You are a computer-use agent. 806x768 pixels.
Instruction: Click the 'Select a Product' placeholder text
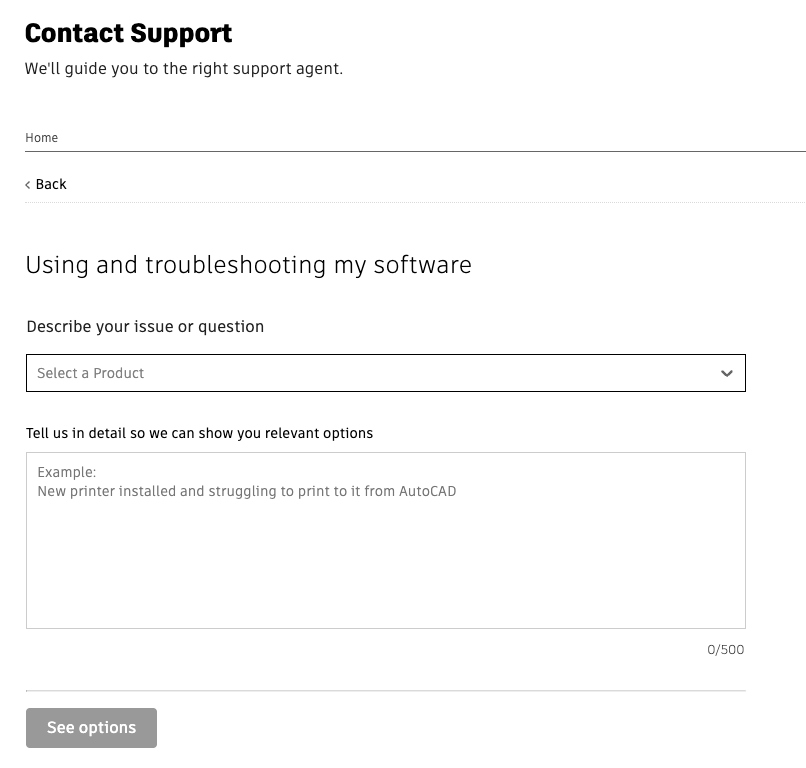tap(91, 373)
